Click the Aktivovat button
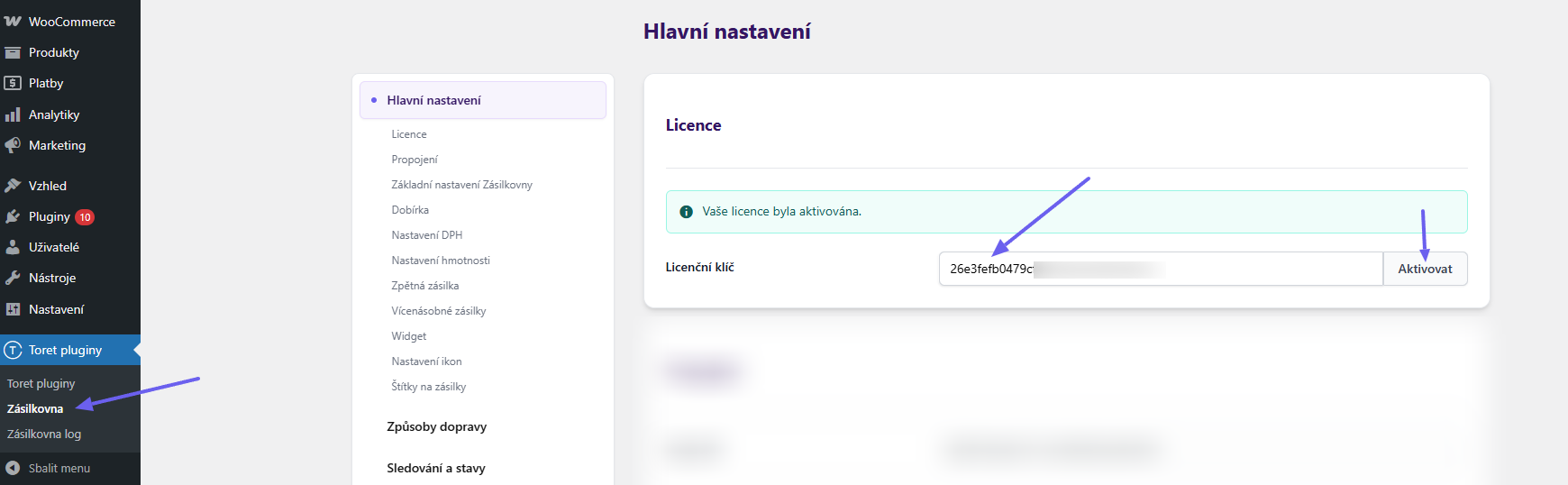The height and width of the screenshot is (485, 1568). point(1425,269)
